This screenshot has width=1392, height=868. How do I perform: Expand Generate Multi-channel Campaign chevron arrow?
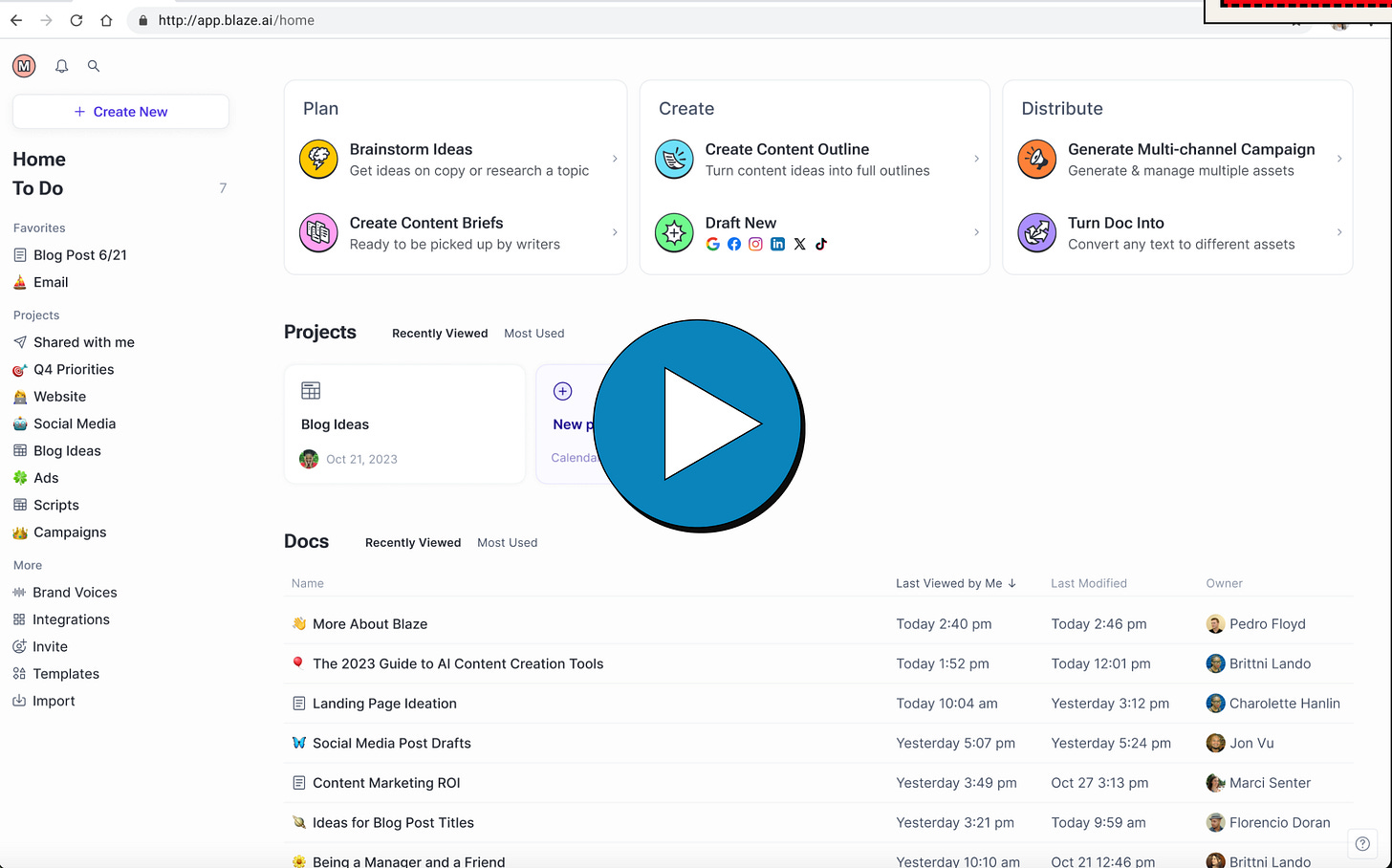click(x=1339, y=159)
